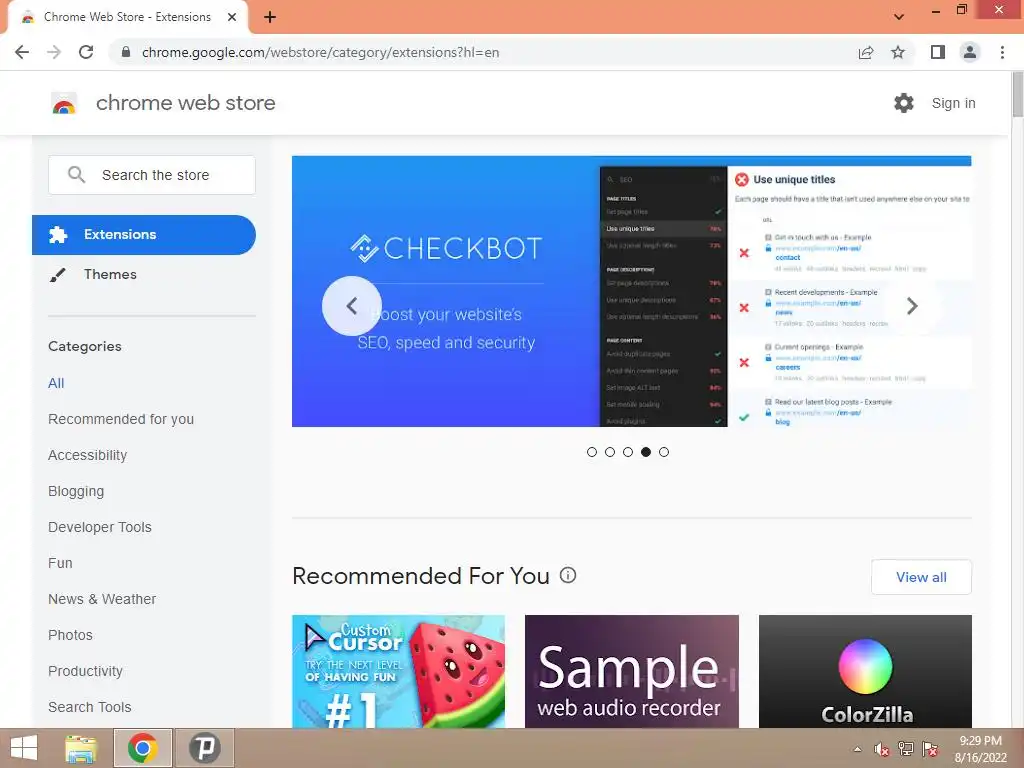The width and height of the screenshot is (1024, 768).
Task: Click the address bar URL
Action: tap(320, 52)
